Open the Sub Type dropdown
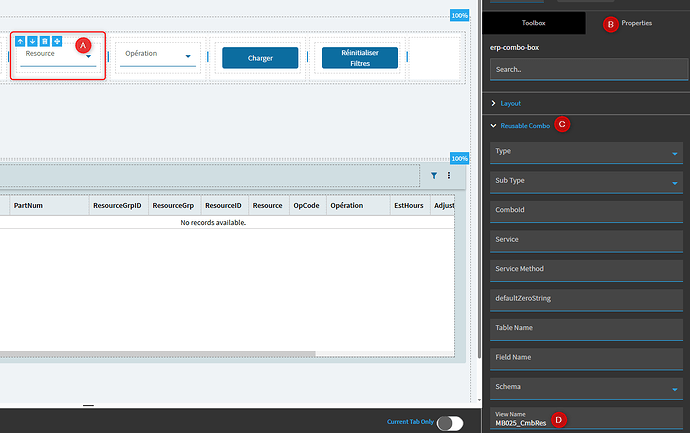690x433 pixels. pos(675,183)
